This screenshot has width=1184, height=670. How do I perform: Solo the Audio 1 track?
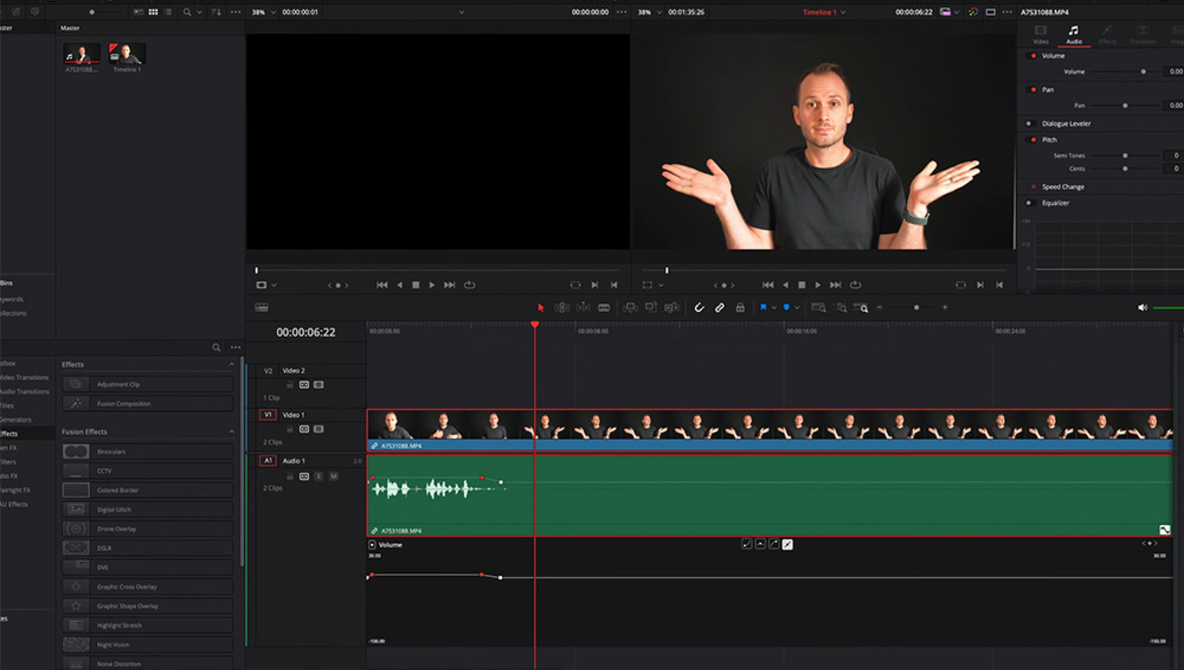click(x=319, y=476)
